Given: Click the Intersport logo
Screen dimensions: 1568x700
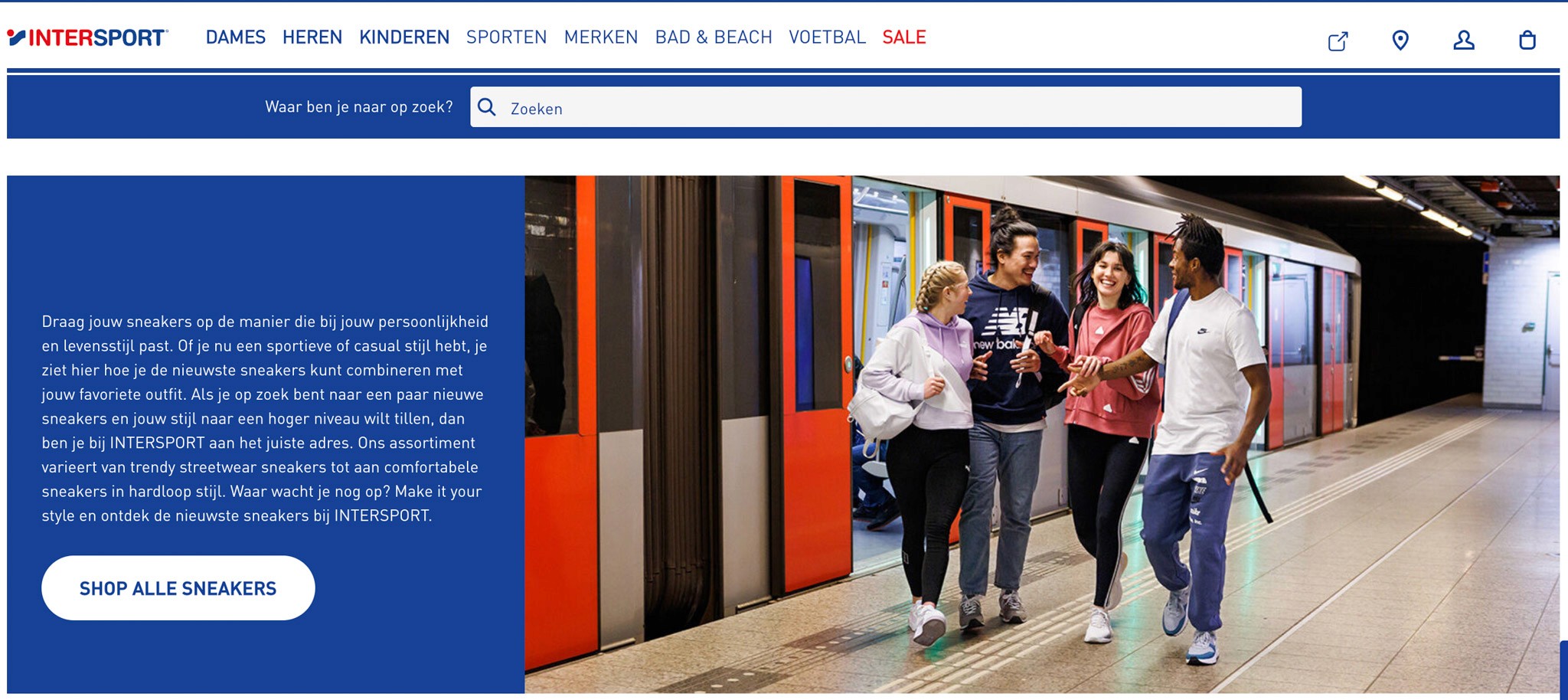Looking at the screenshot, I should 87,38.
